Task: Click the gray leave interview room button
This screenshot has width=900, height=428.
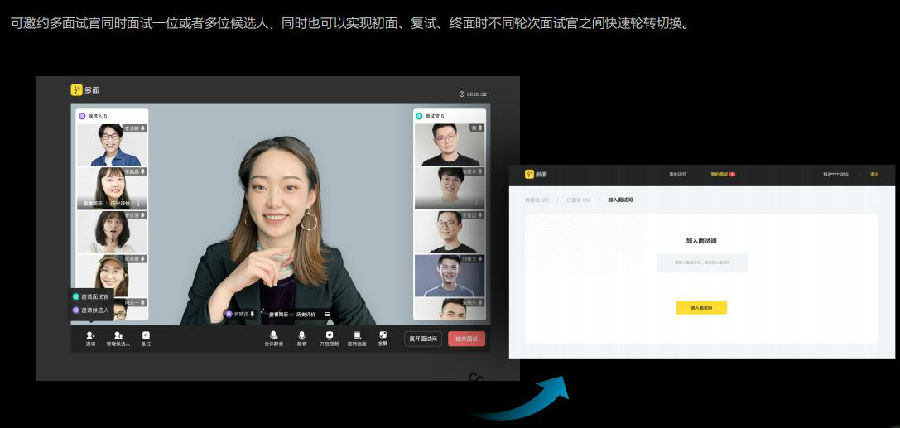Action: (423, 338)
